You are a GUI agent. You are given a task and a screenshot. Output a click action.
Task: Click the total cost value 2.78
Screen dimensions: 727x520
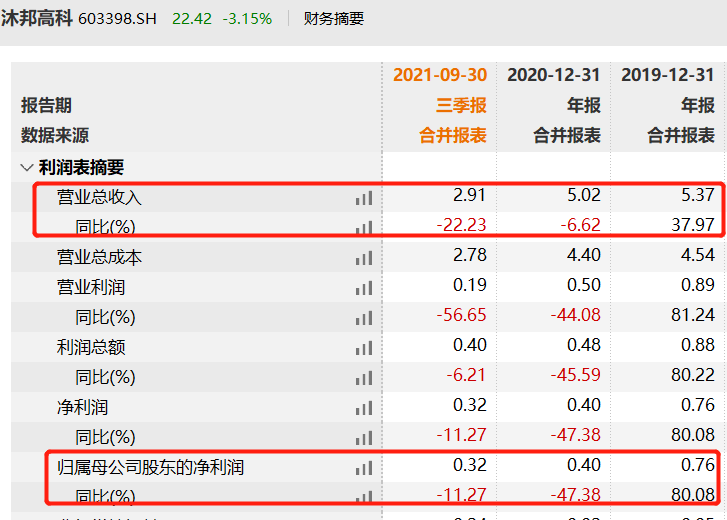469,255
